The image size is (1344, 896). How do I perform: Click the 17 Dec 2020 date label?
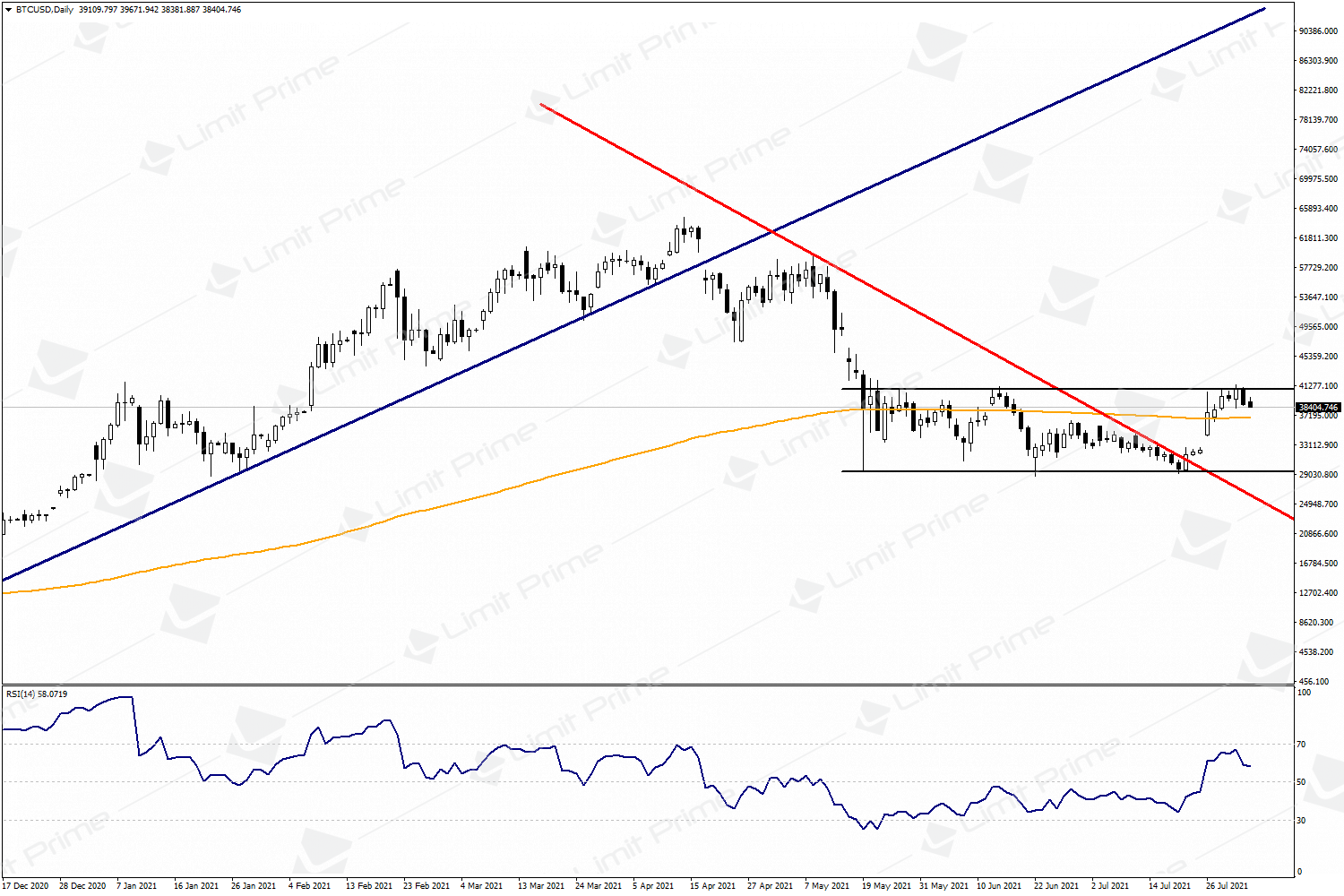25,886
